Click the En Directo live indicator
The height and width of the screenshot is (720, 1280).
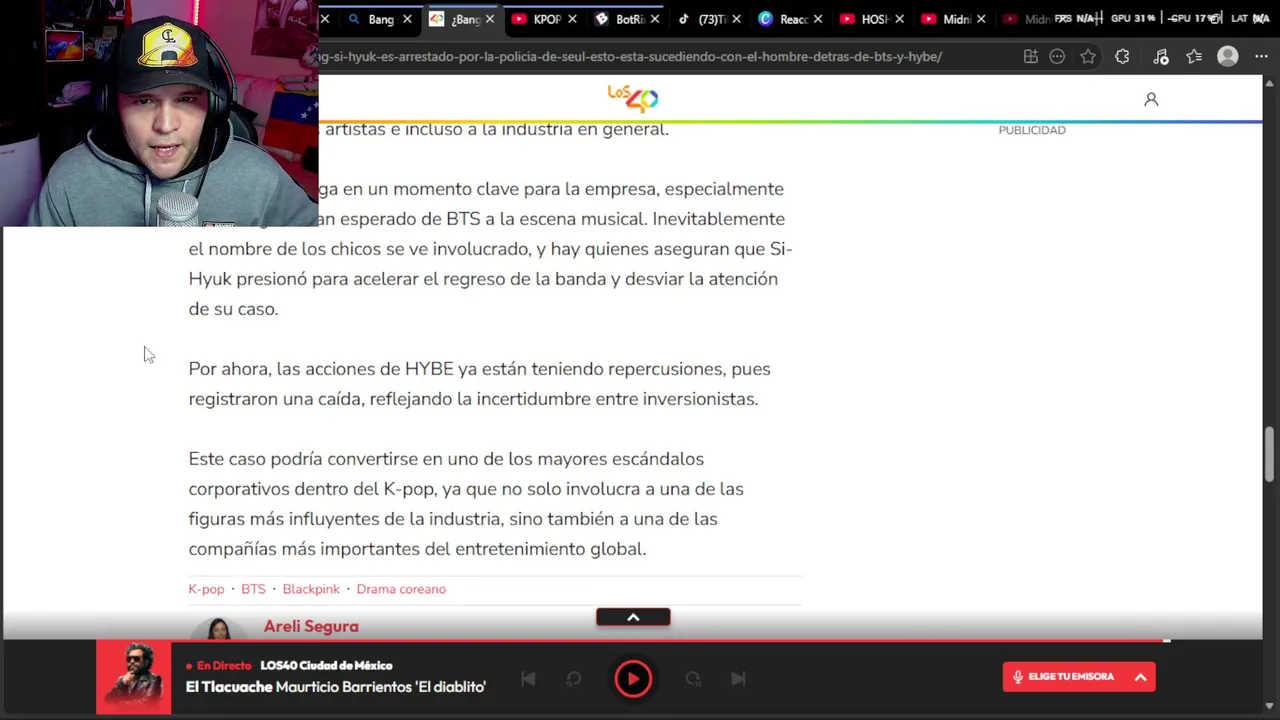click(219, 665)
